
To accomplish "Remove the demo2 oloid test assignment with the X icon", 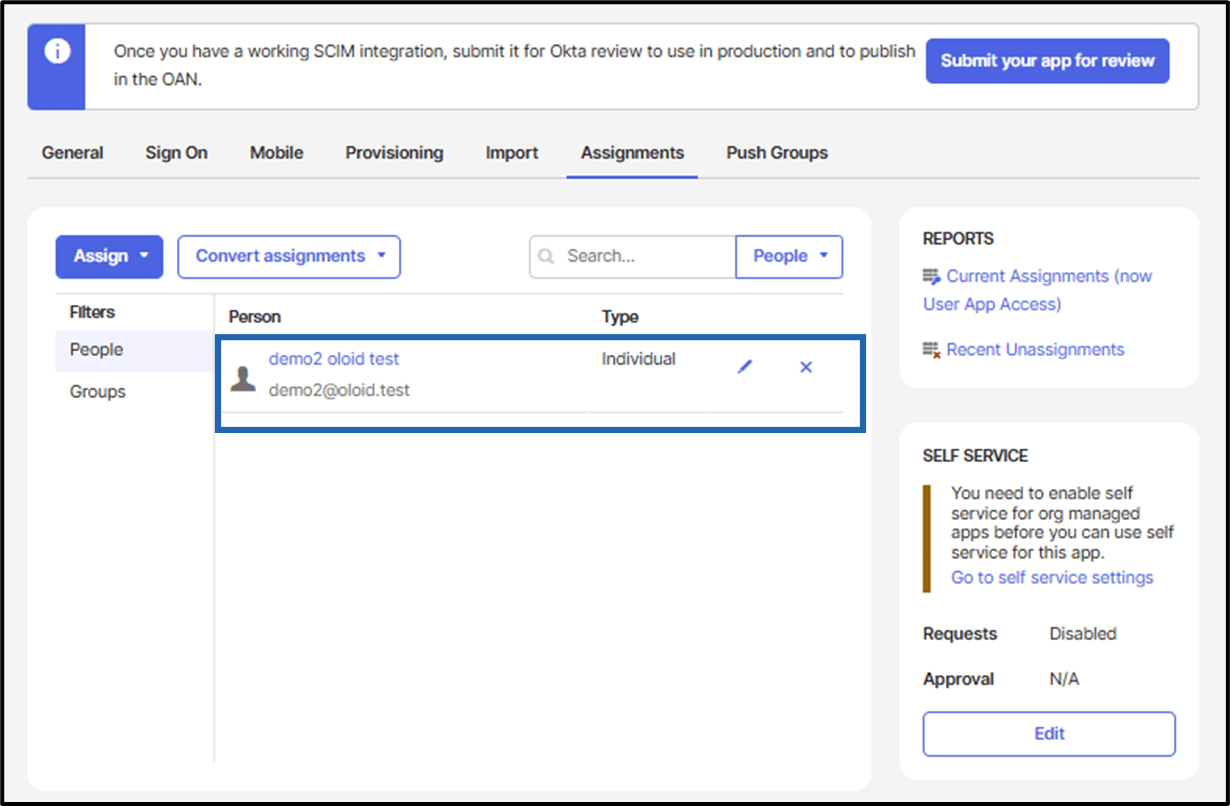I will (x=806, y=367).
